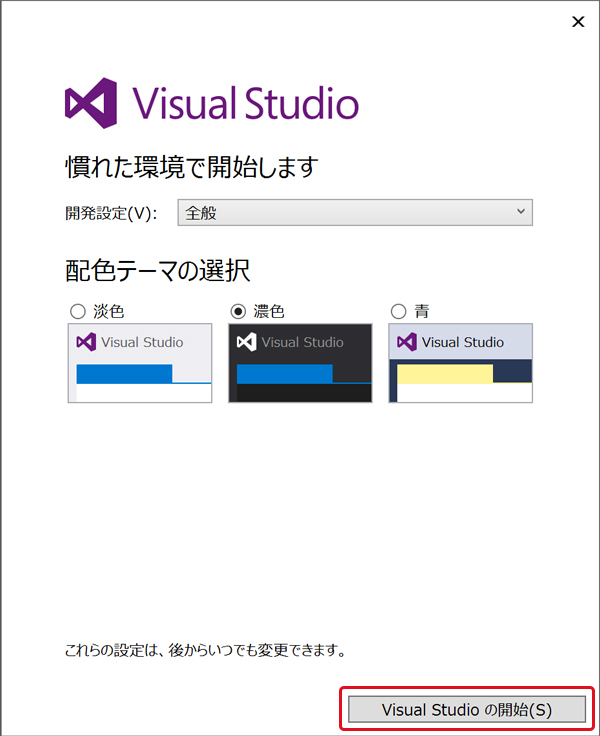
Task: Click the 配色テーマの選択 heading
Action: (158, 270)
